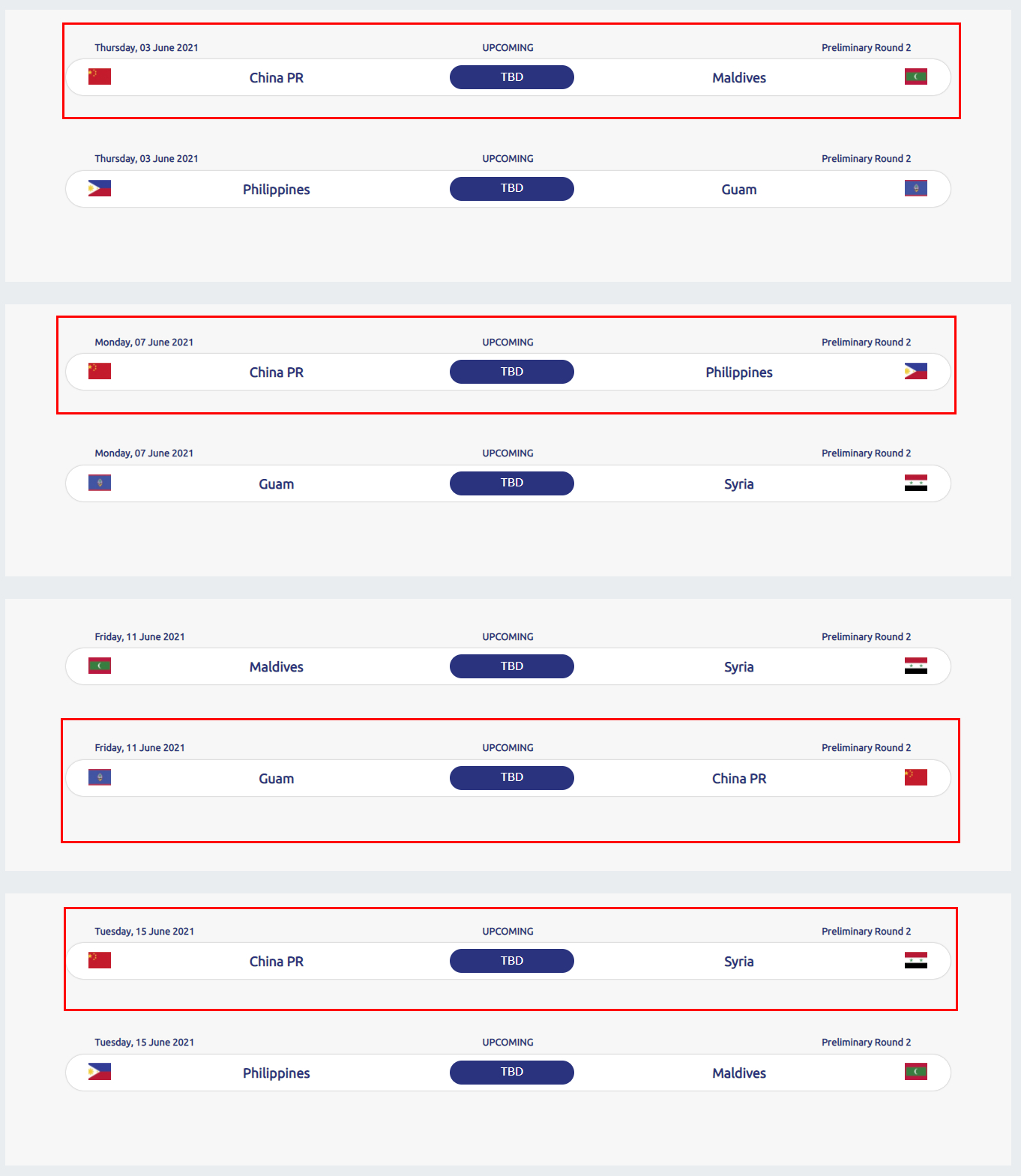The width and height of the screenshot is (1021, 1176).
Task: Open Syria team name in China PR vs Syria
Action: [x=738, y=962]
